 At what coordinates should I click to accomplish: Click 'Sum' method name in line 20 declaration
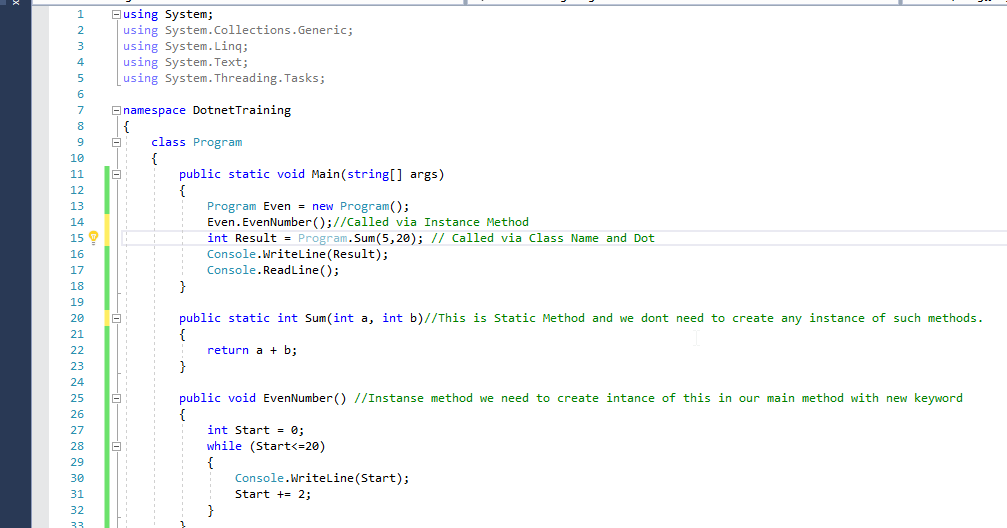[x=315, y=318]
